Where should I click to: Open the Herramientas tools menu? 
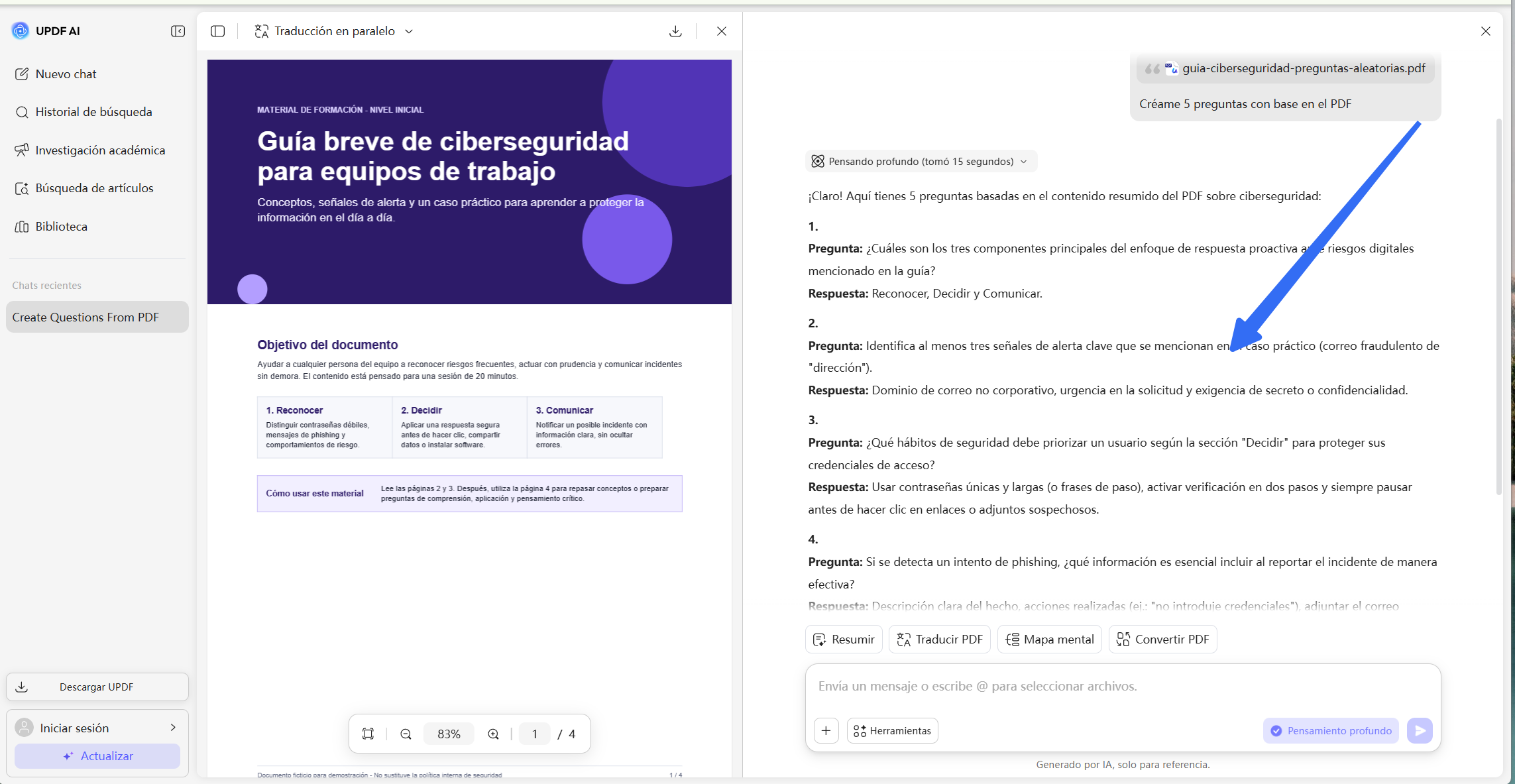click(892, 731)
